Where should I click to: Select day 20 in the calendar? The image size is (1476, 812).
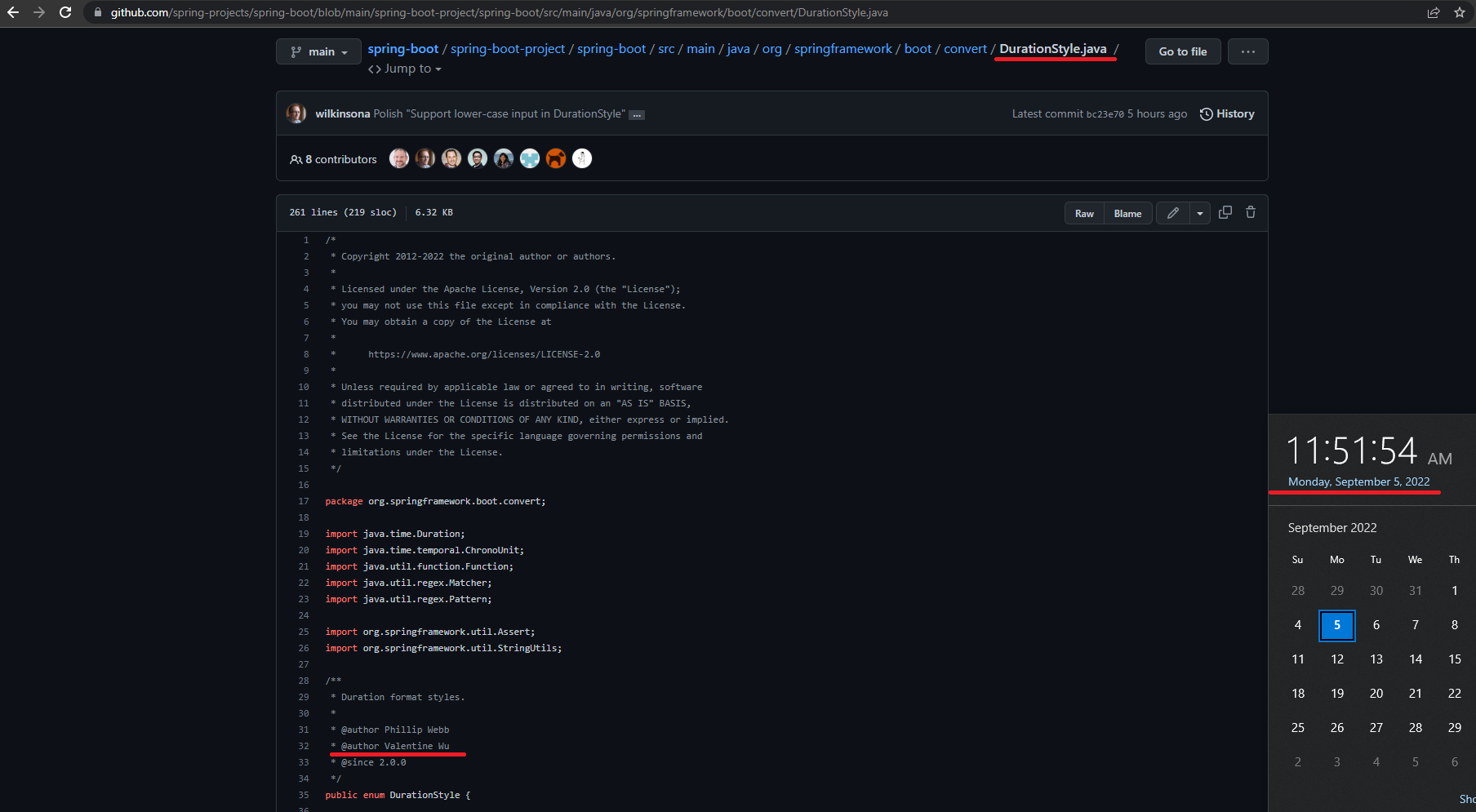pos(1376,694)
